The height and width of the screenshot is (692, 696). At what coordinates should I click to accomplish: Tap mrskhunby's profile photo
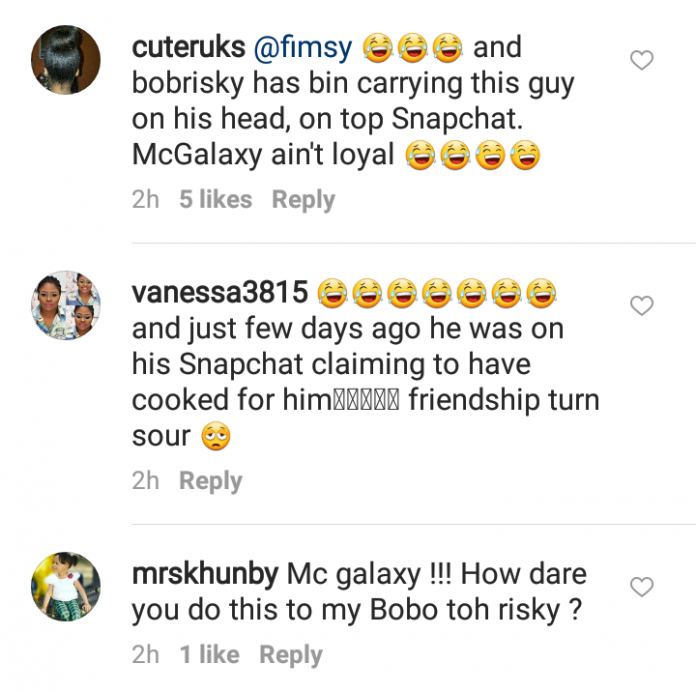pos(67,585)
